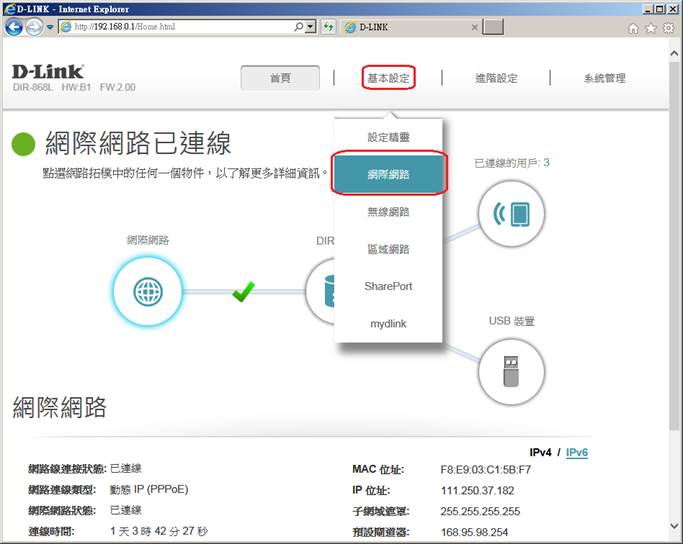
Task: Click the address bar refresh icon
Action: click(327, 27)
